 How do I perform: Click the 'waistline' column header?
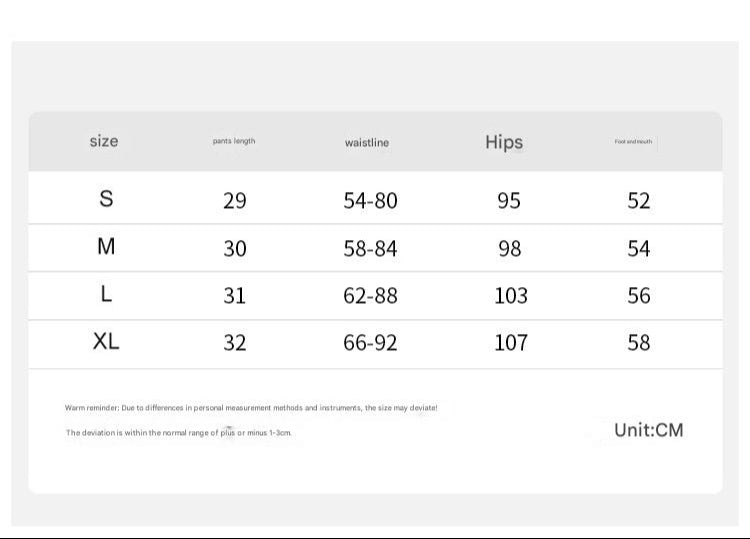pyautogui.click(x=367, y=143)
